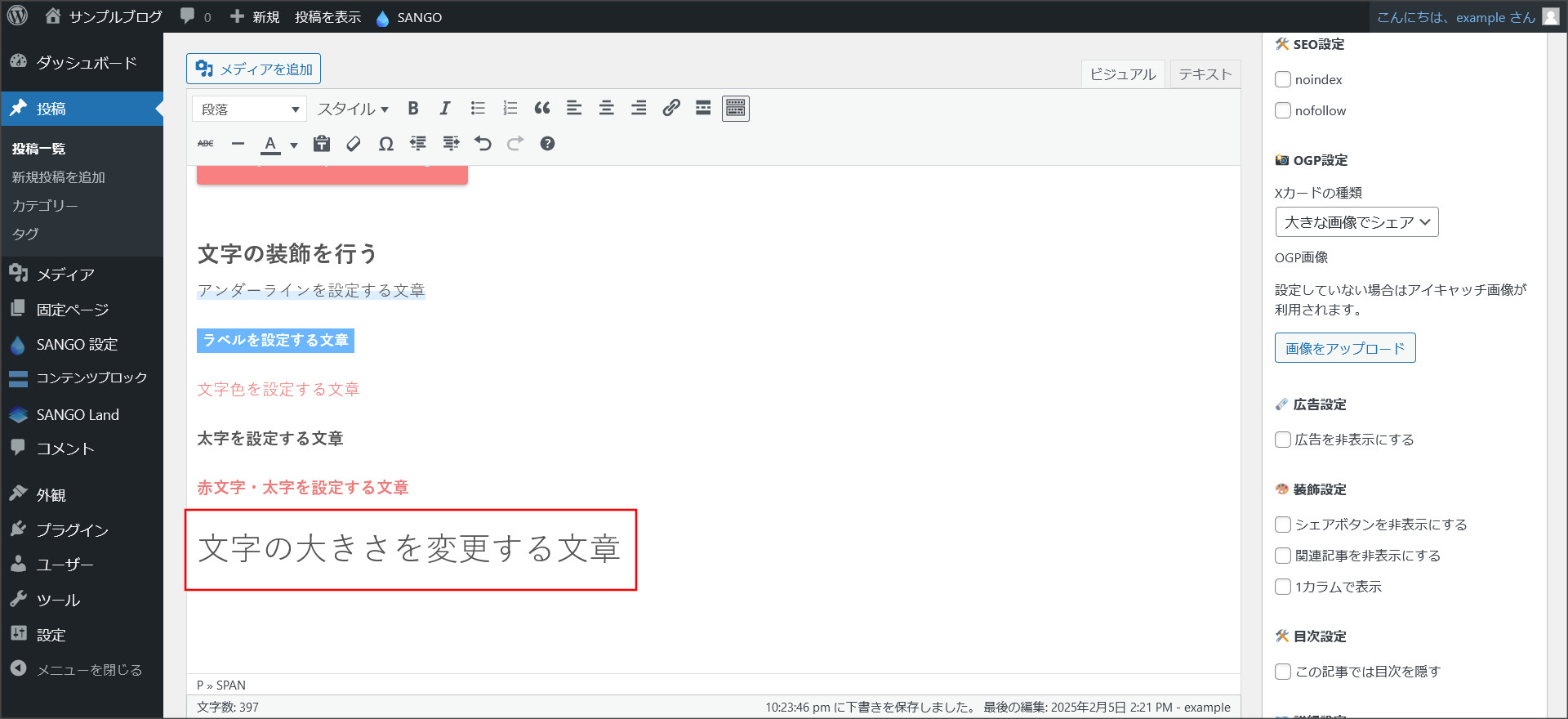Click the text color swatch button

(x=270, y=144)
